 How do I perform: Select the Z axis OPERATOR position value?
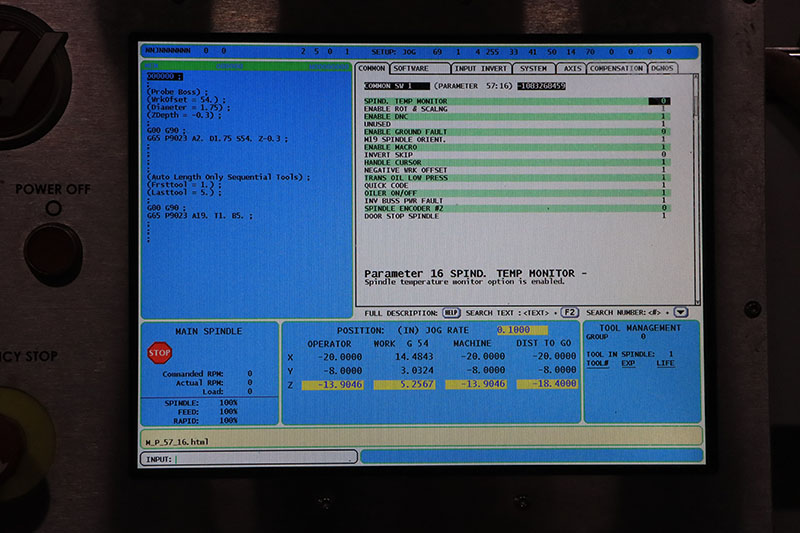327,383
